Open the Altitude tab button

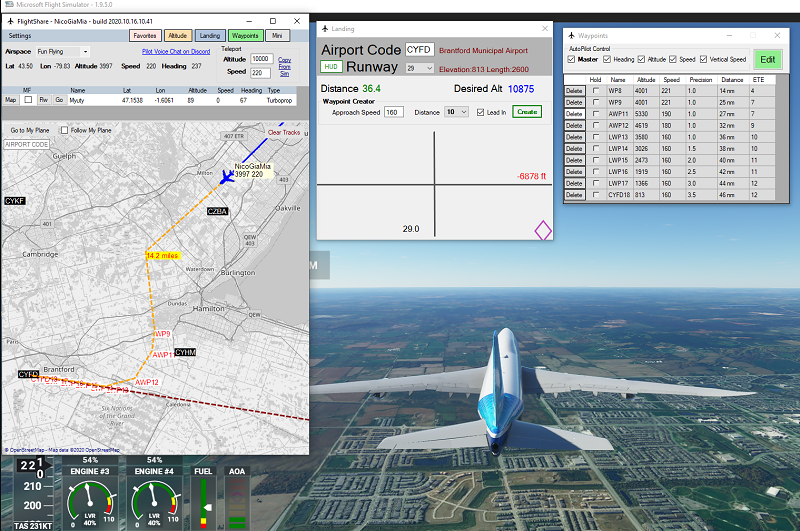point(178,36)
